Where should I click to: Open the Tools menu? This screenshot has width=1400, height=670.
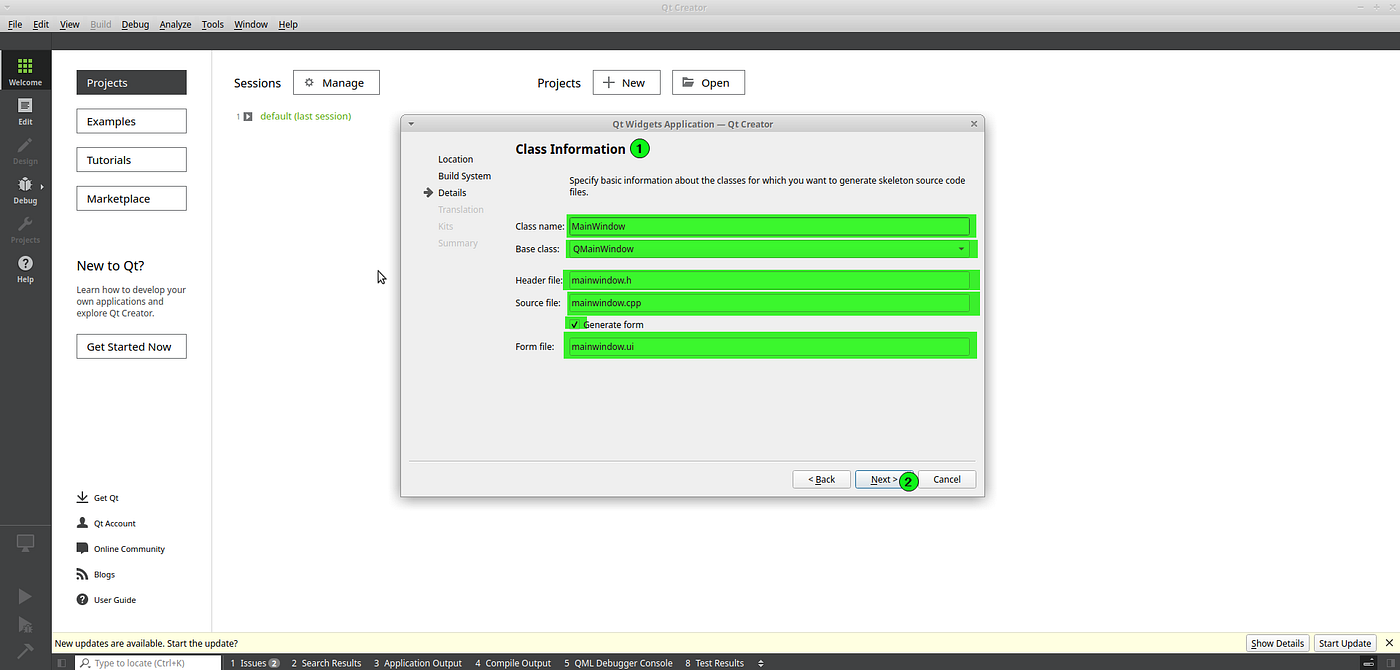coord(212,24)
